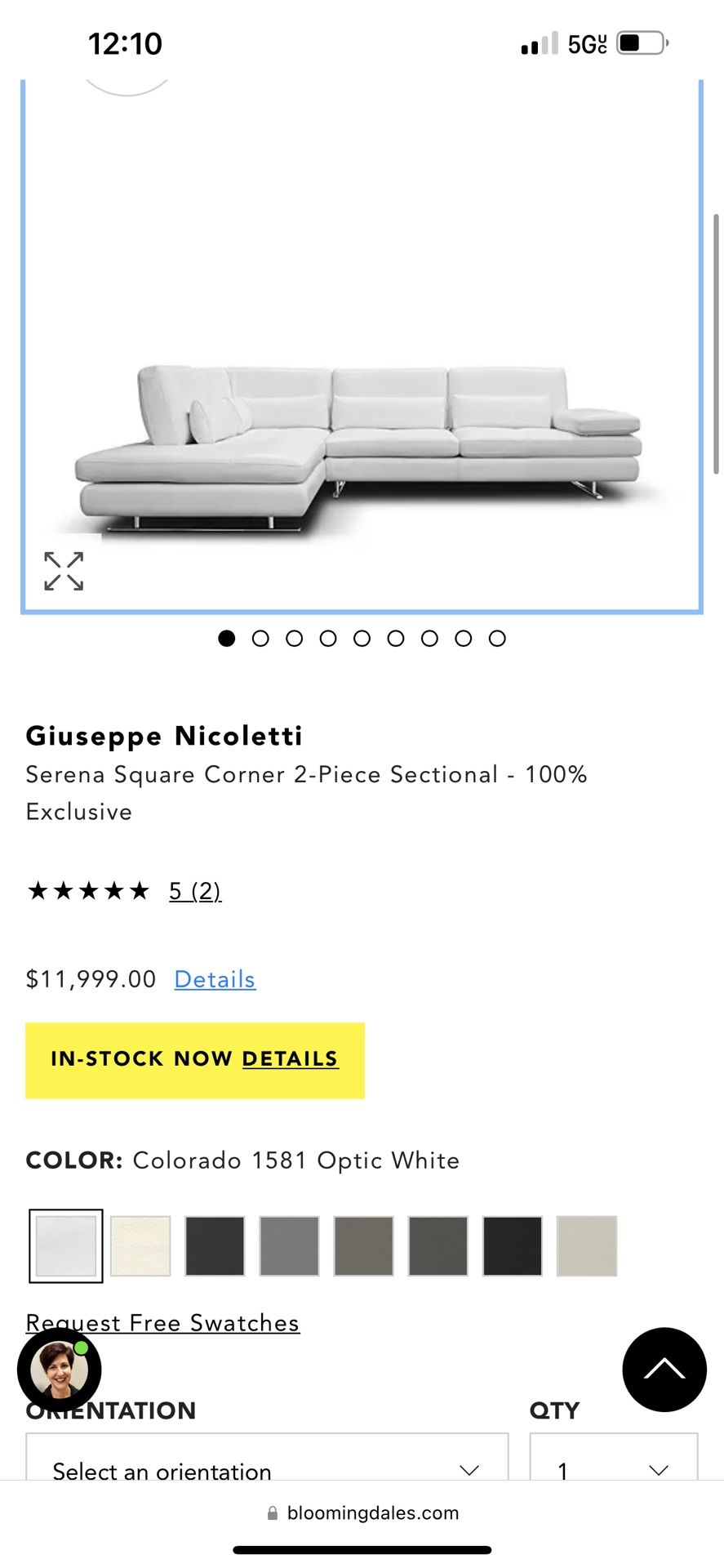The height and width of the screenshot is (1568, 724).
Task: Tap the fullscreen expand image icon
Action: coord(64,571)
